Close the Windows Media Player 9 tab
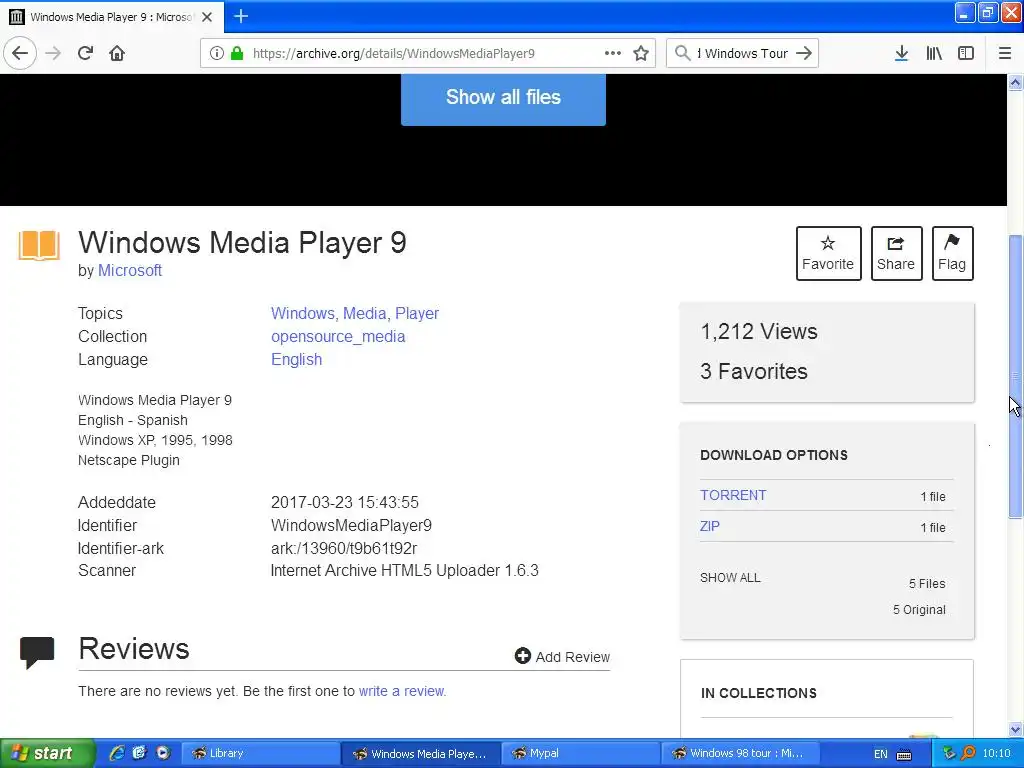Viewport: 1024px width, 768px height. 207,17
